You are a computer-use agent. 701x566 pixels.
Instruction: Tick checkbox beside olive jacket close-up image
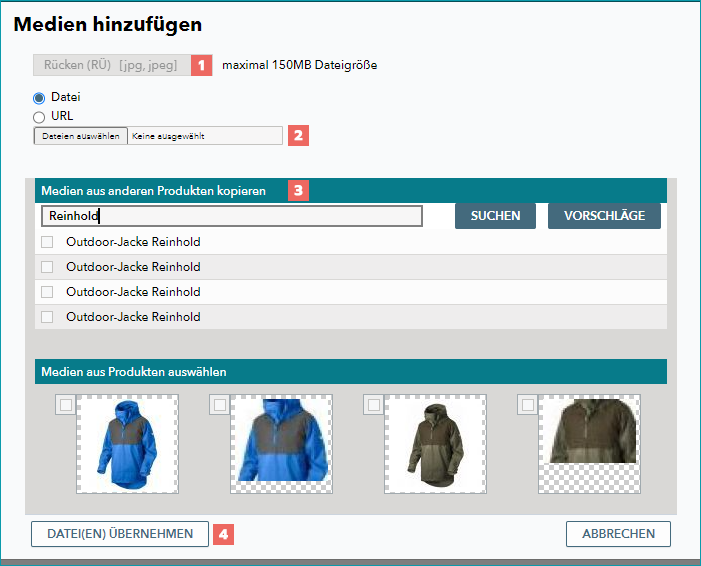coord(528,405)
